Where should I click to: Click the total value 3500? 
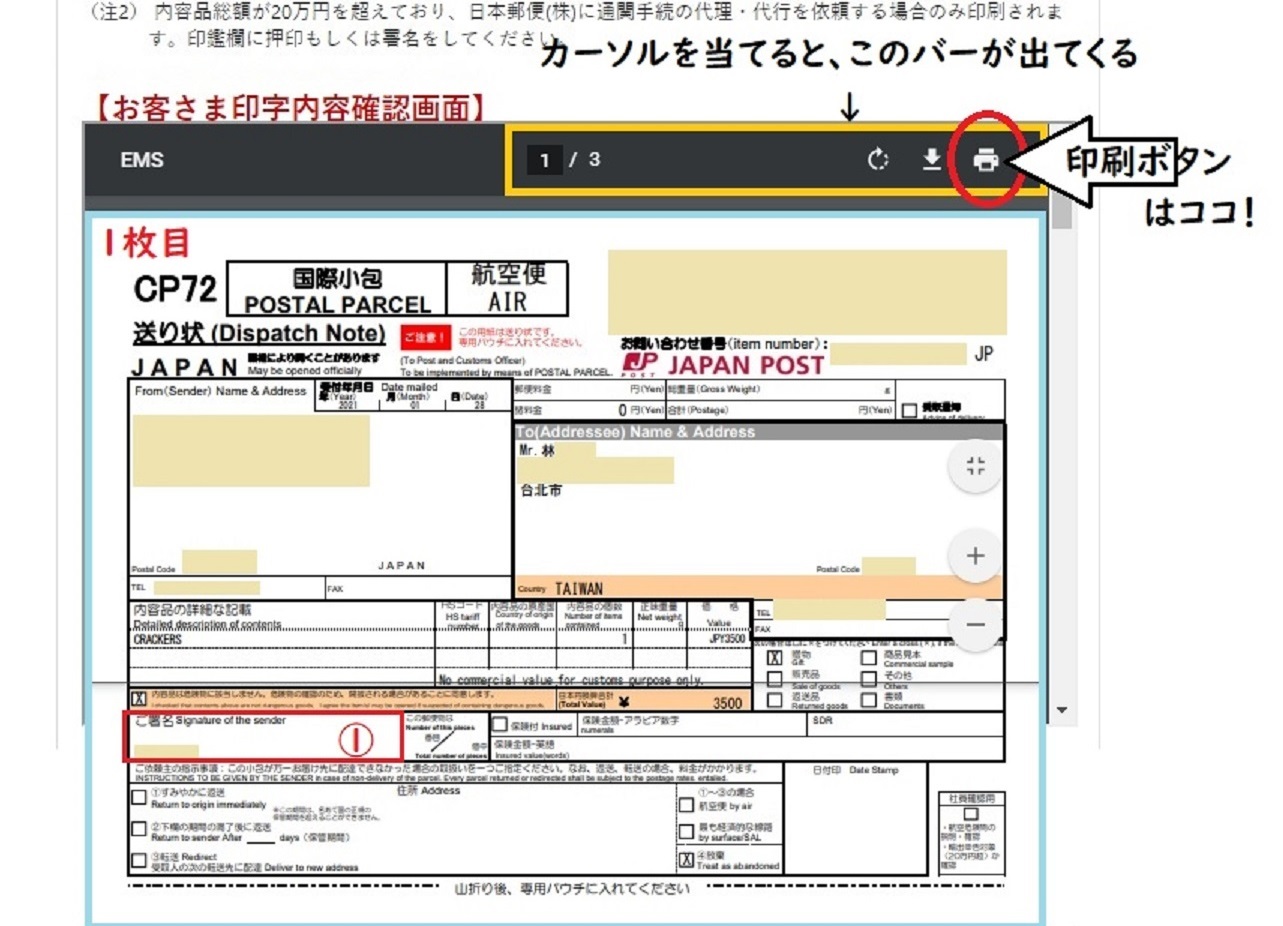click(727, 704)
